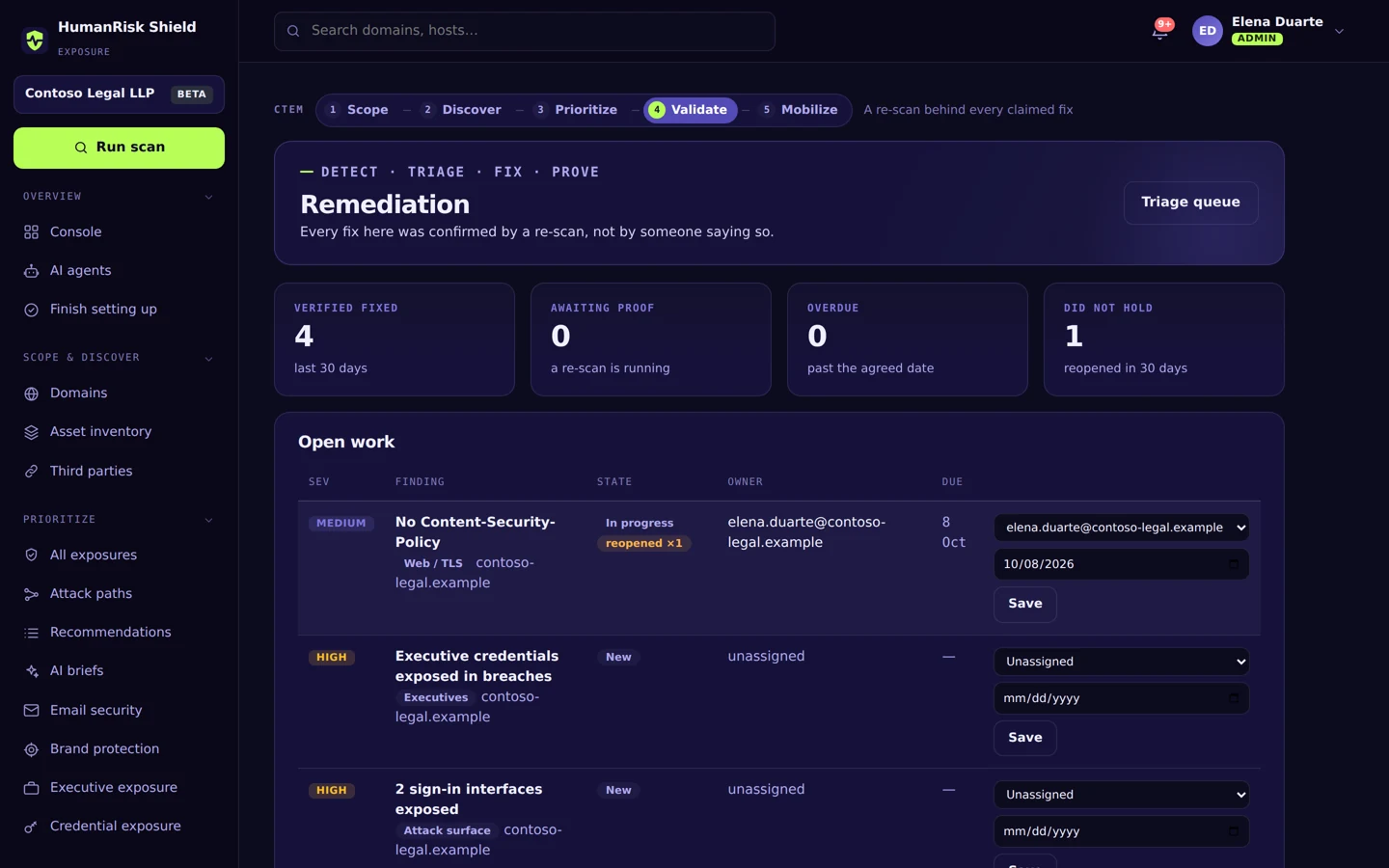This screenshot has width=1389, height=868.
Task: Open the Contoso Legal LLP organization switcher
Action: tap(119, 95)
